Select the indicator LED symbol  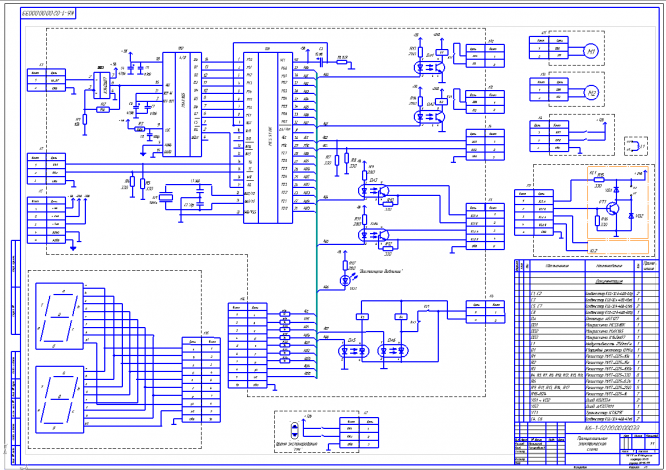(345, 280)
